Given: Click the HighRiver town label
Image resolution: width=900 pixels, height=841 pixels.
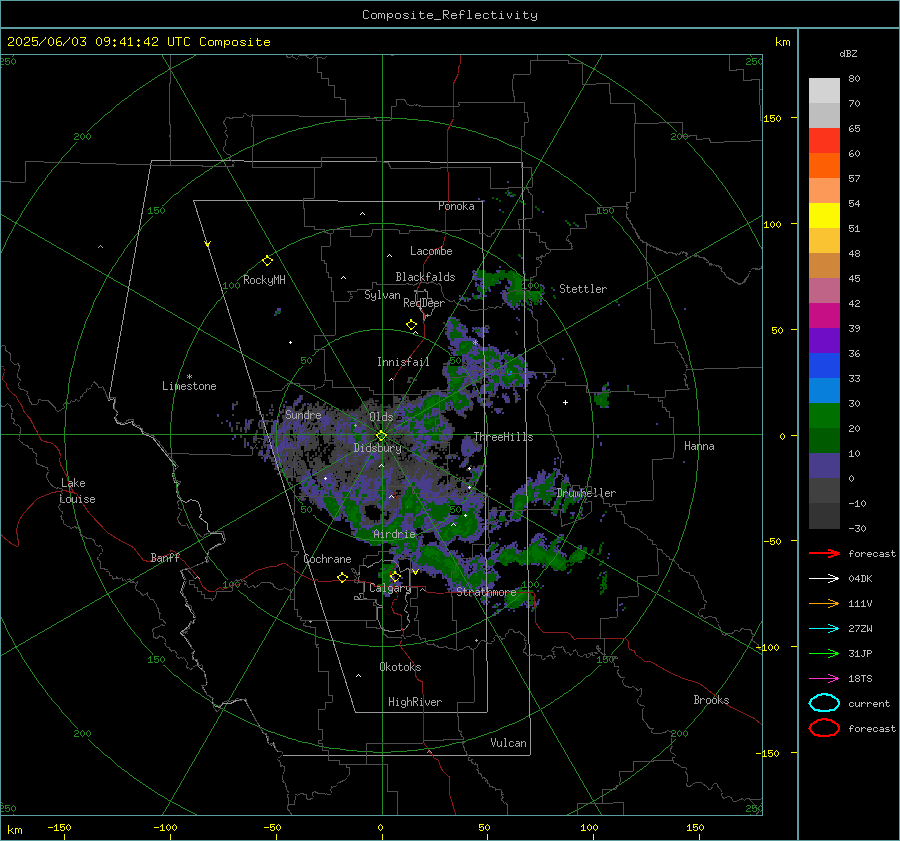Looking at the screenshot, I should coord(415,702).
